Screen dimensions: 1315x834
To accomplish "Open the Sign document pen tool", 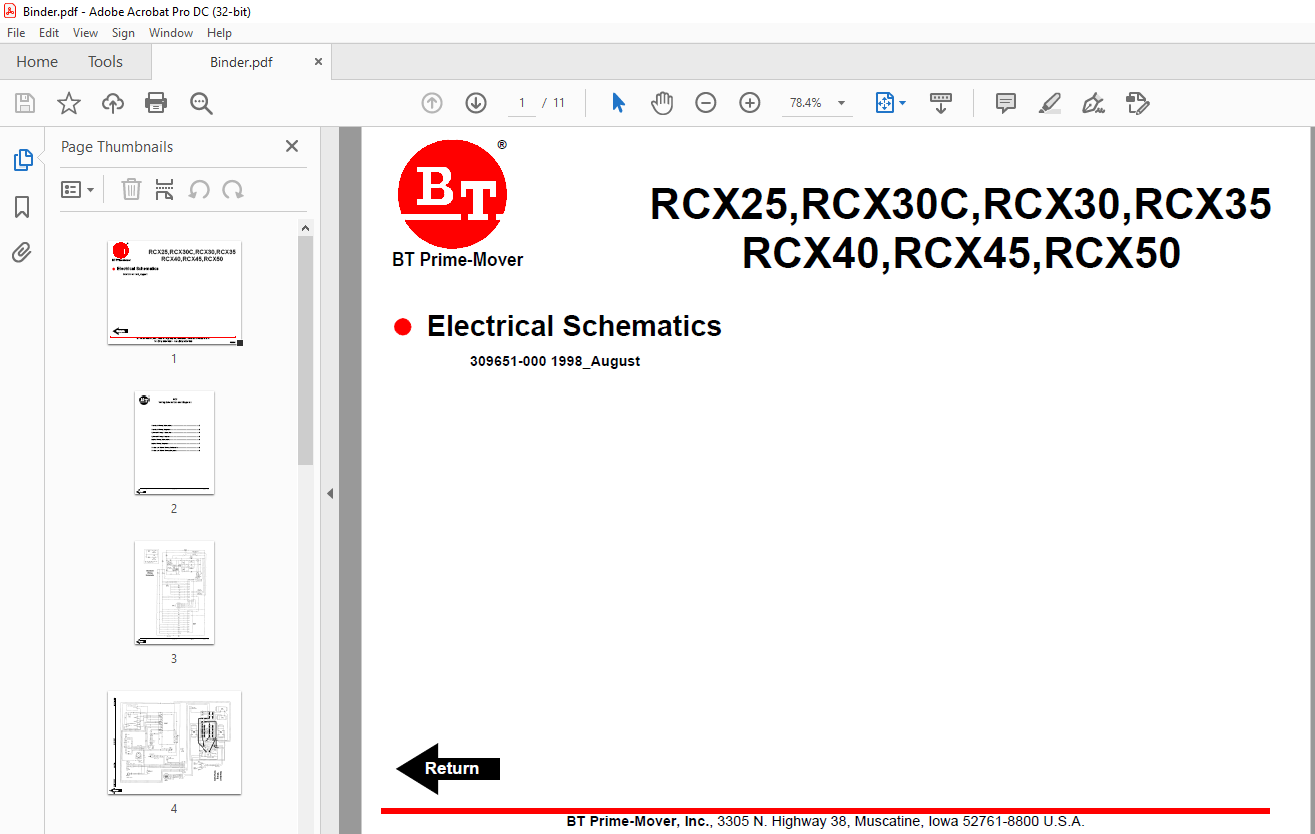I will click(1093, 103).
